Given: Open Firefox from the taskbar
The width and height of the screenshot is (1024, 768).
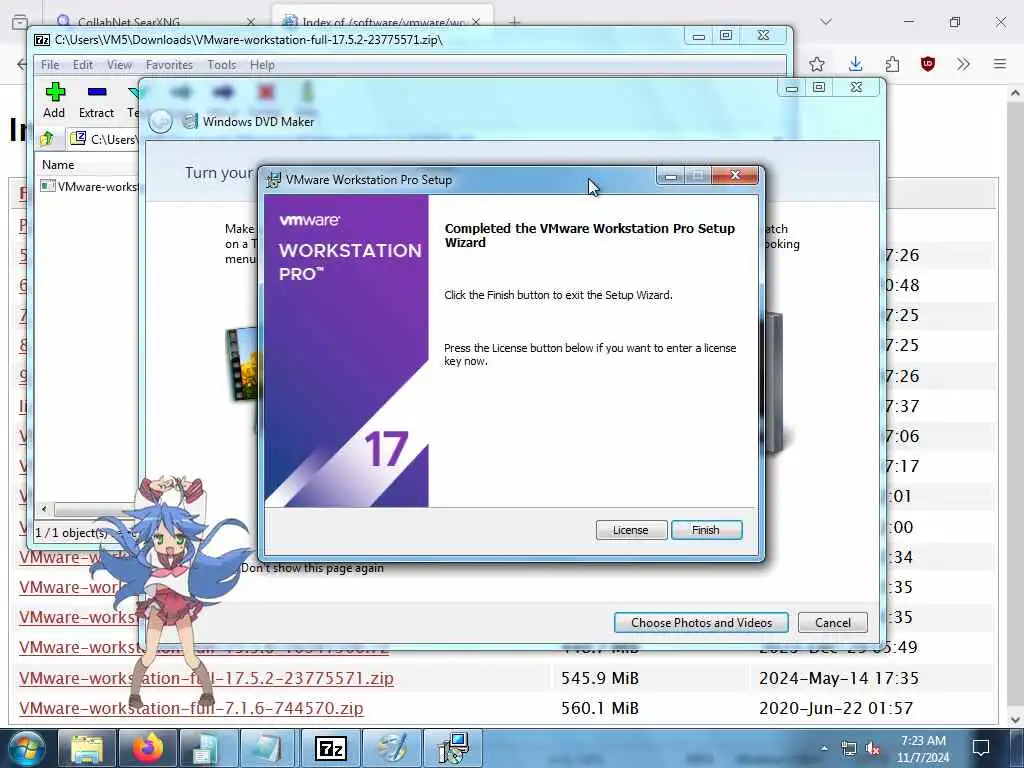Looking at the screenshot, I should pos(147,748).
